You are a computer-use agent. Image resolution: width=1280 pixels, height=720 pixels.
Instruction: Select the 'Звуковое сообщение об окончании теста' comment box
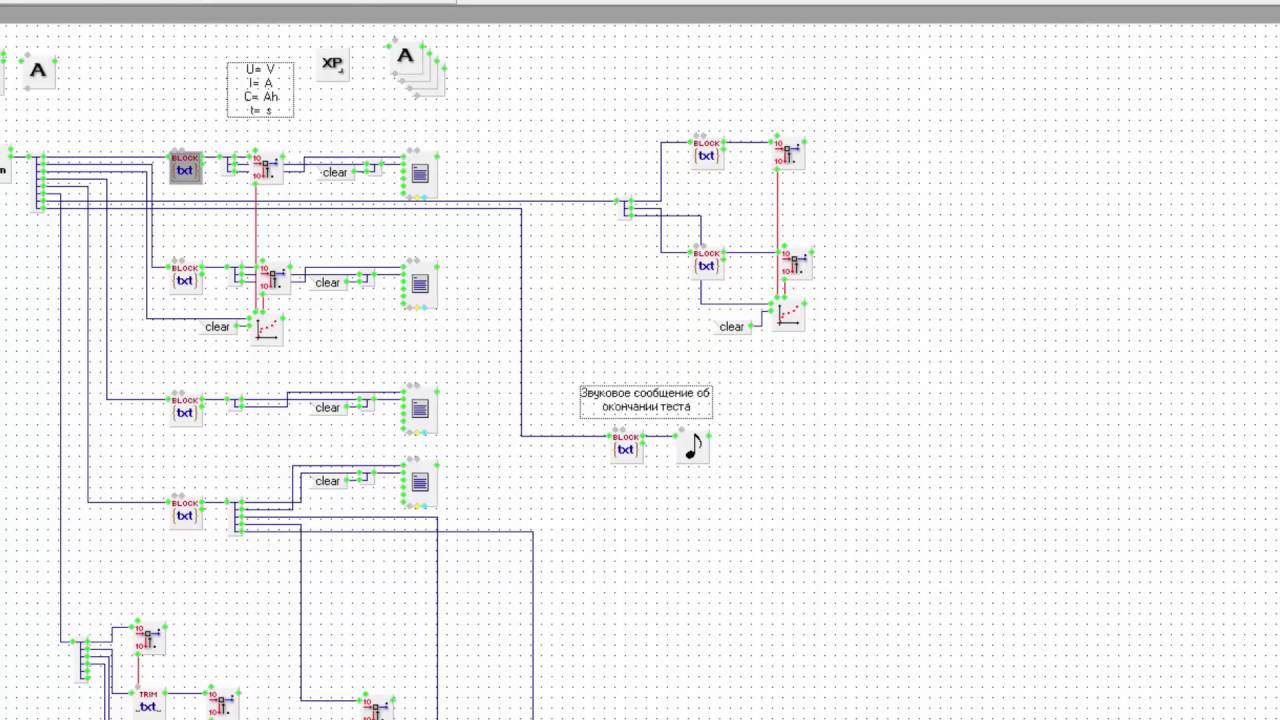point(646,400)
